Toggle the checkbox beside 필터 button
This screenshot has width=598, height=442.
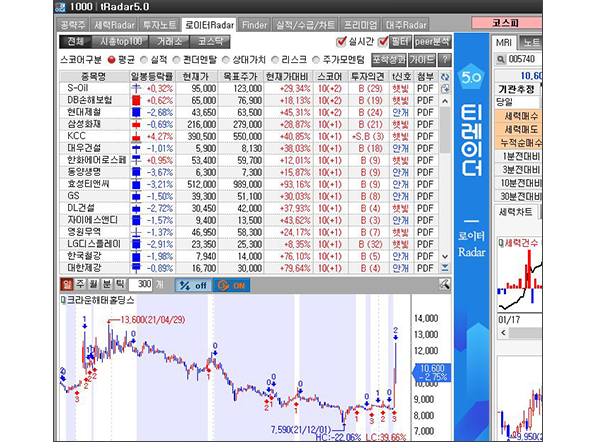pos(383,41)
